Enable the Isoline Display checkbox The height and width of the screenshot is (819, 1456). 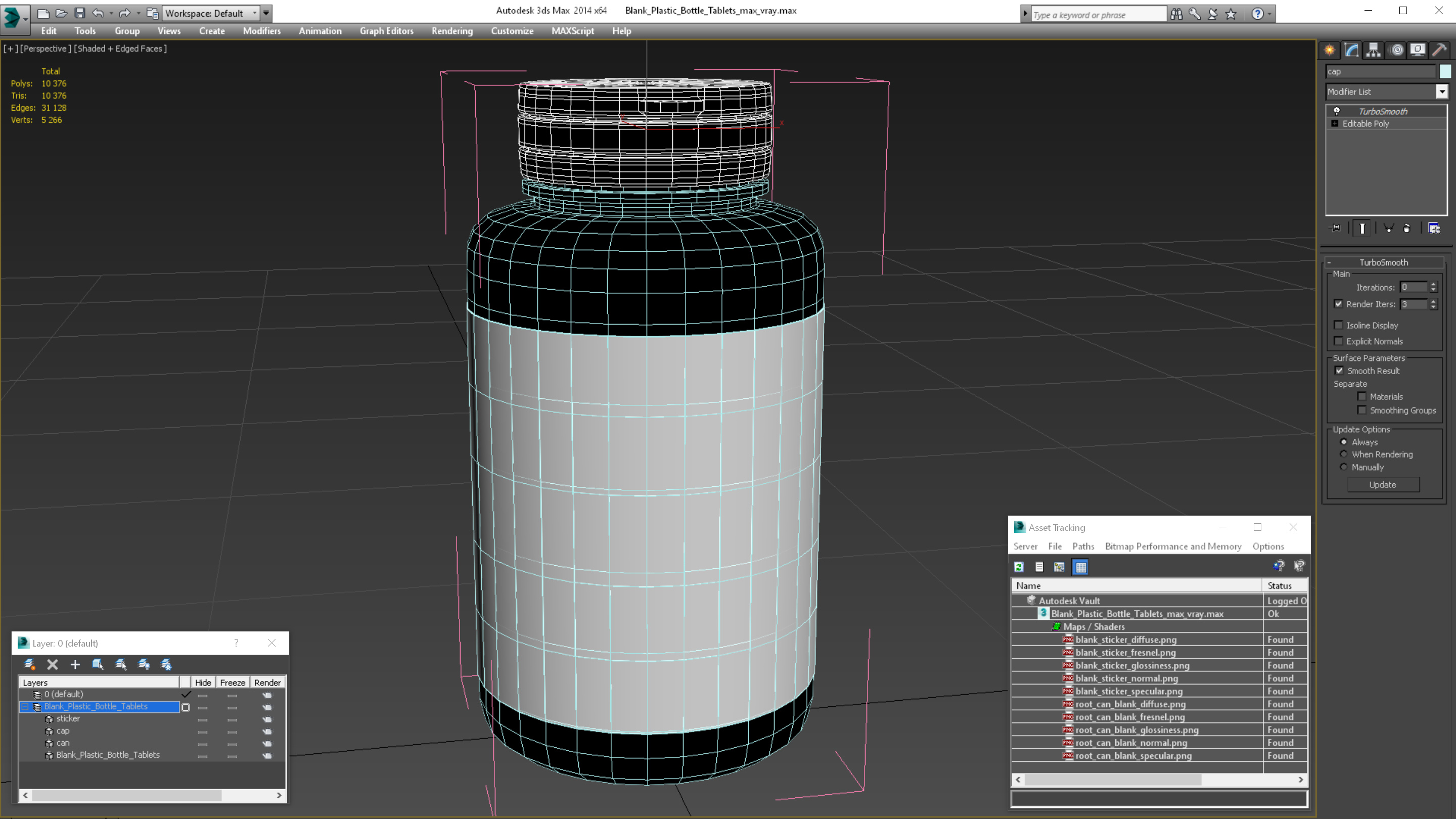point(1338,325)
